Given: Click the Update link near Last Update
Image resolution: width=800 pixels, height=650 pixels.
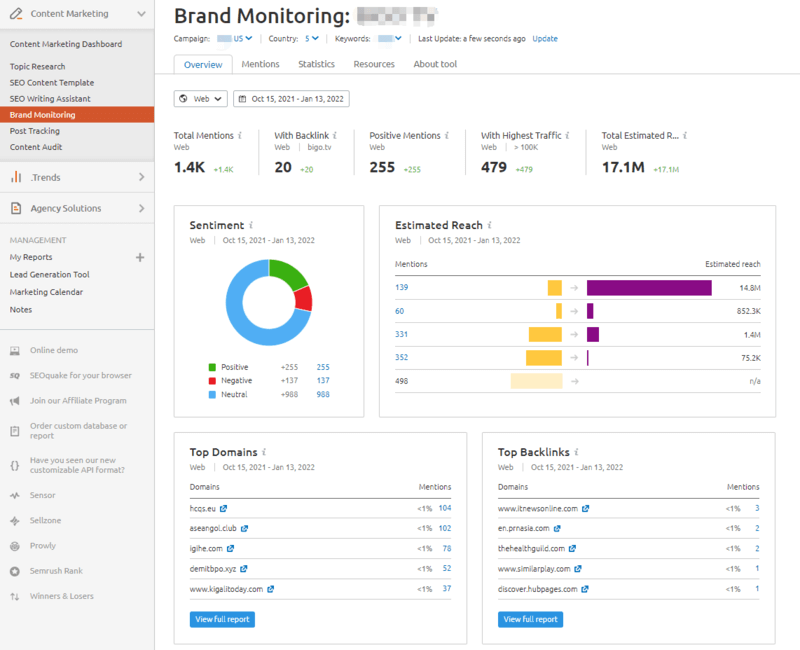Looking at the screenshot, I should click(545, 39).
